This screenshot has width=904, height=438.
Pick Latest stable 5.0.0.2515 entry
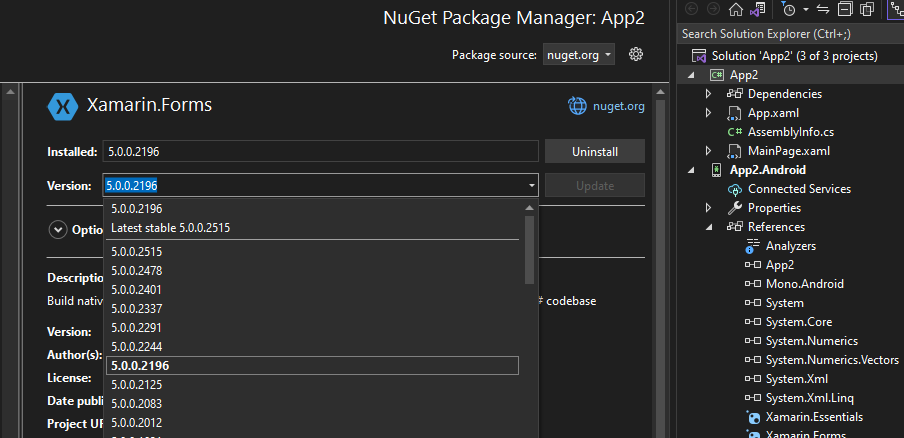(170, 228)
